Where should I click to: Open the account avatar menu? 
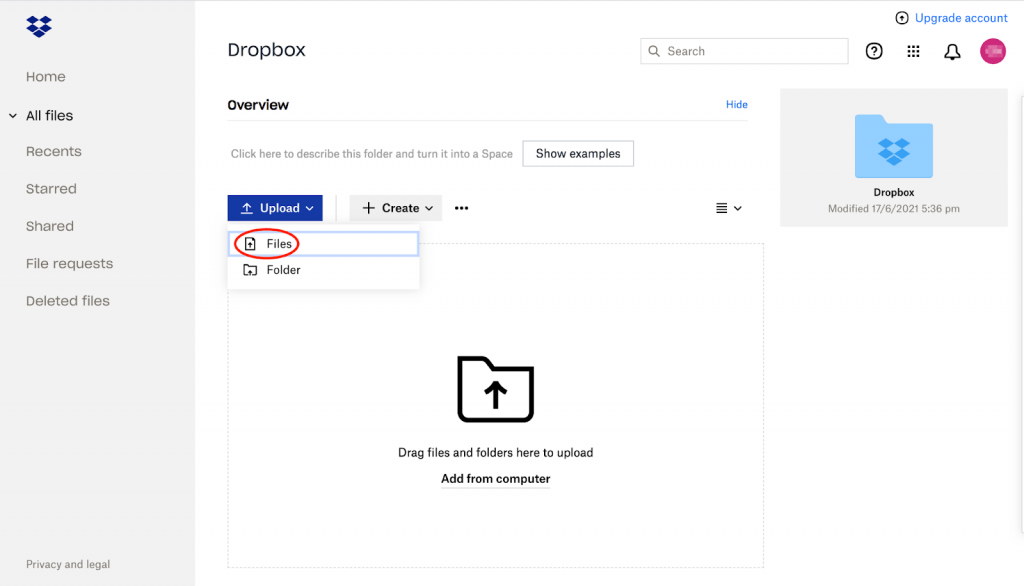(x=993, y=51)
